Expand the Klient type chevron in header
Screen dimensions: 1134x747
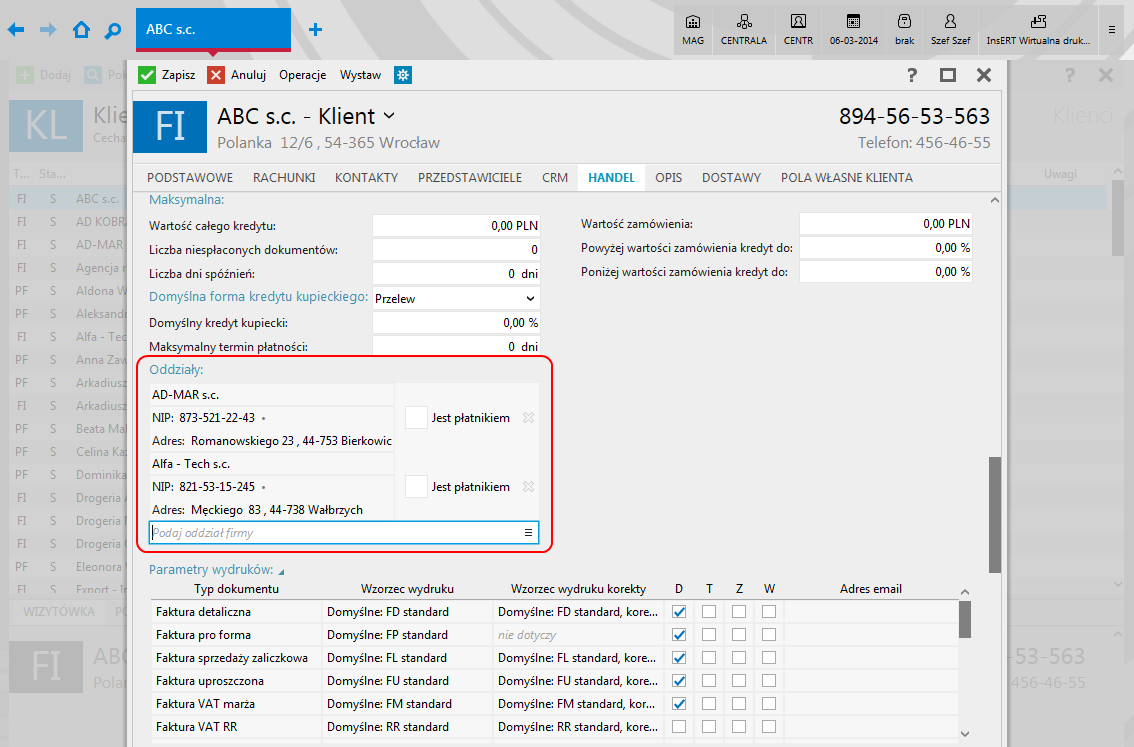[389, 116]
